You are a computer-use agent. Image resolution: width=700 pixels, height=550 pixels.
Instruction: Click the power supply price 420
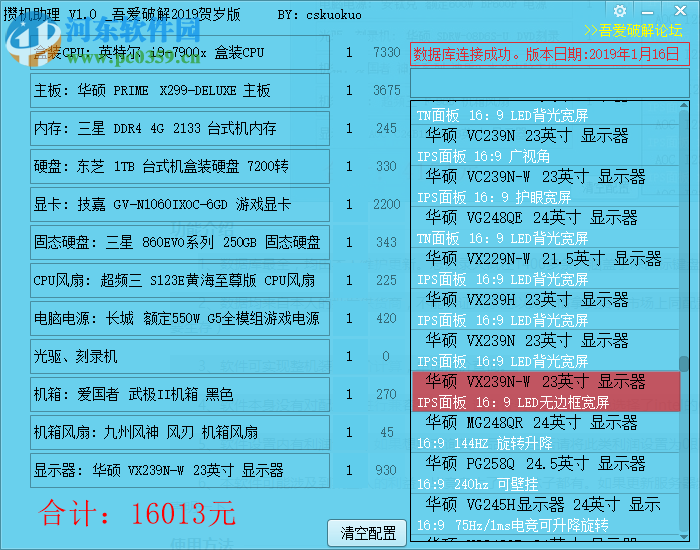pos(386,318)
